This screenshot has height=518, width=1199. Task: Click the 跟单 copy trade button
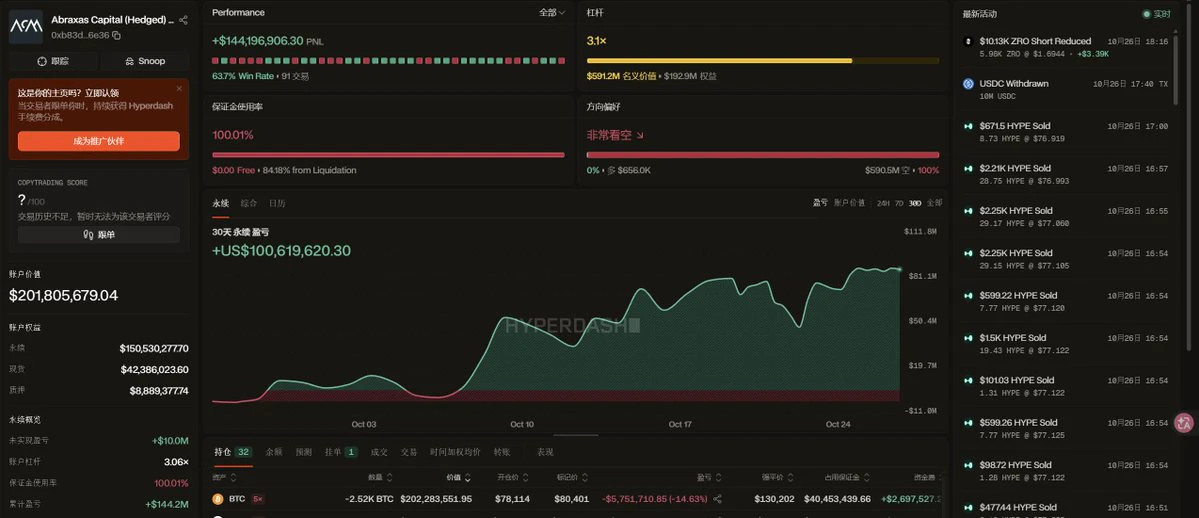[99, 235]
